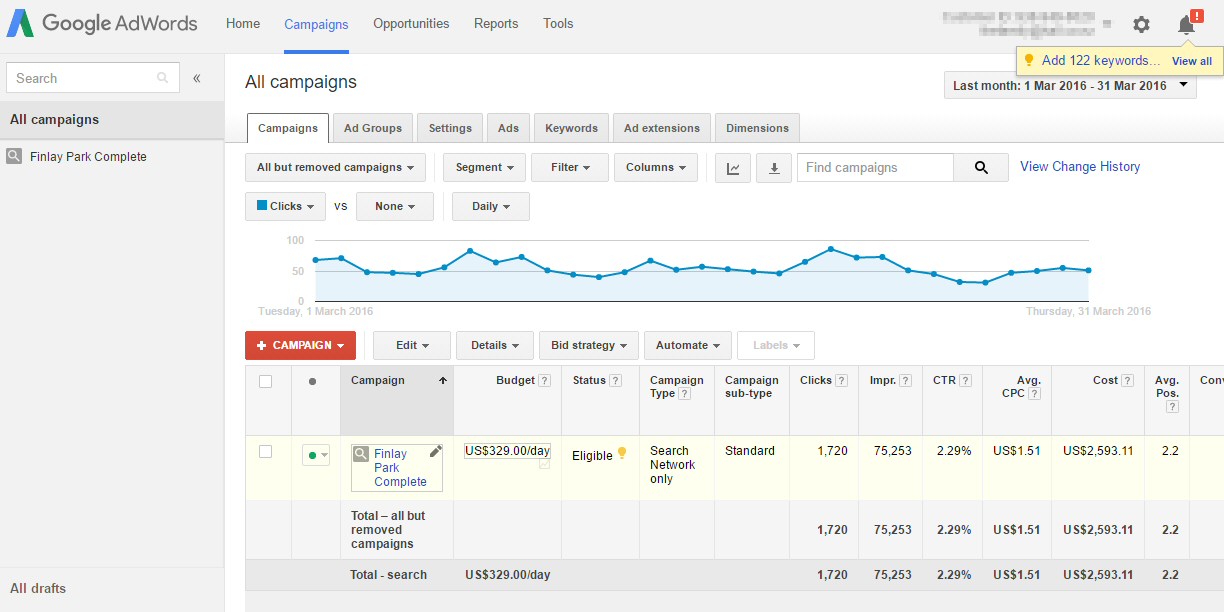Click the Status column help icon
Viewport: 1224px width, 612px height.
point(616,381)
